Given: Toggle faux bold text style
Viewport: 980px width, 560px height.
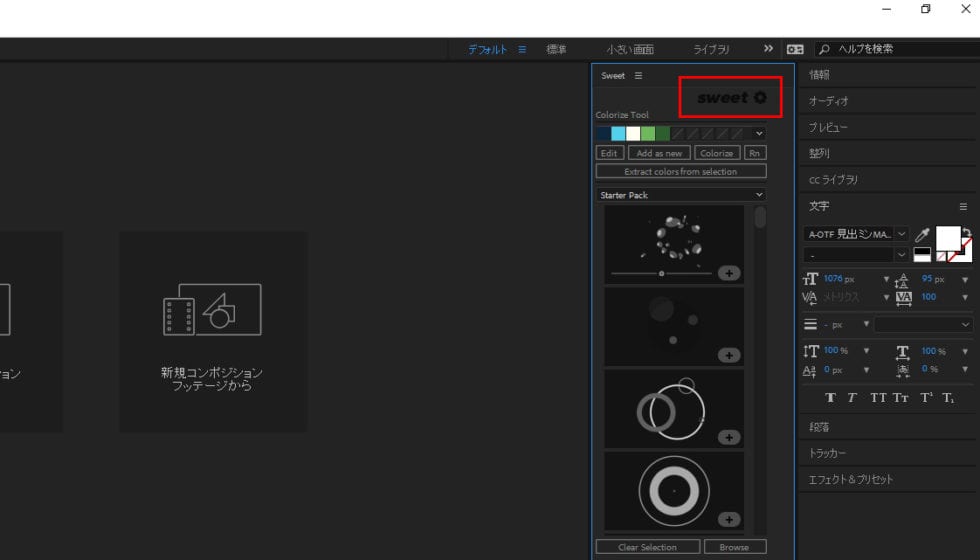Looking at the screenshot, I should coord(830,398).
